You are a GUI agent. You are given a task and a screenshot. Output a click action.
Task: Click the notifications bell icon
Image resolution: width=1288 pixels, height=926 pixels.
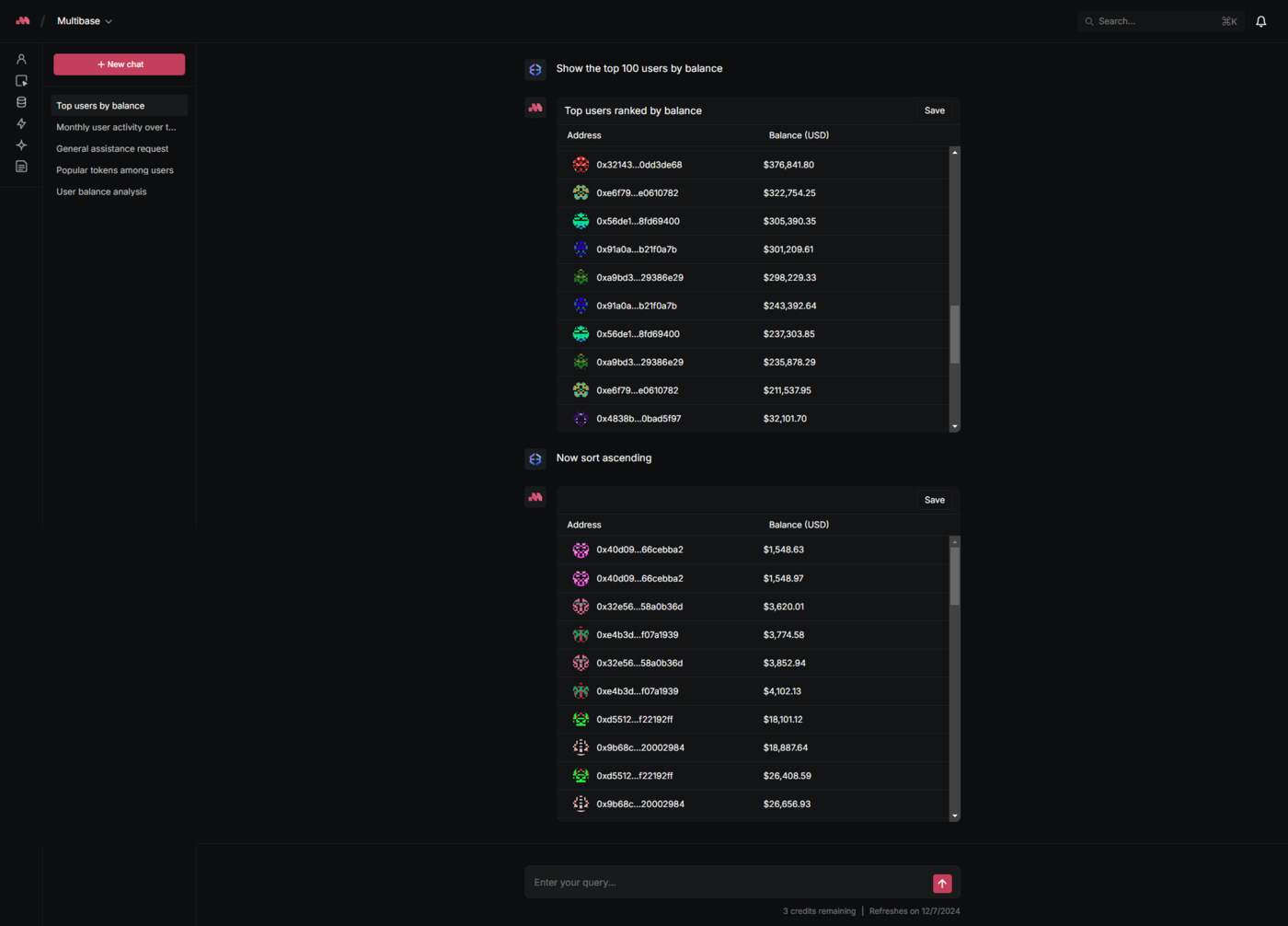pyautogui.click(x=1261, y=21)
